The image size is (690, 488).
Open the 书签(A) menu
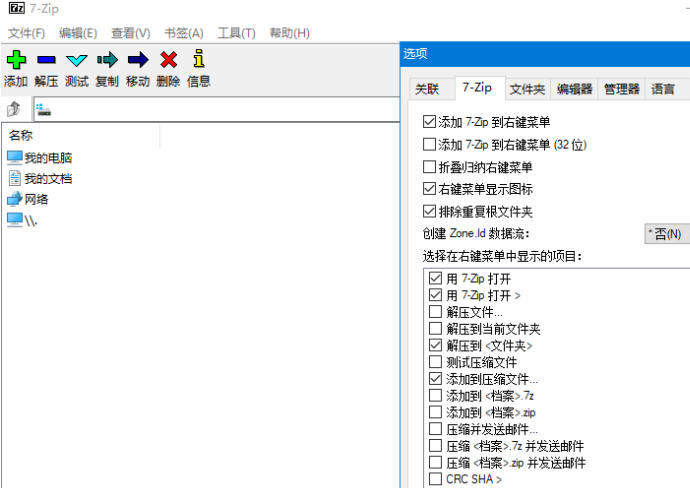click(184, 33)
